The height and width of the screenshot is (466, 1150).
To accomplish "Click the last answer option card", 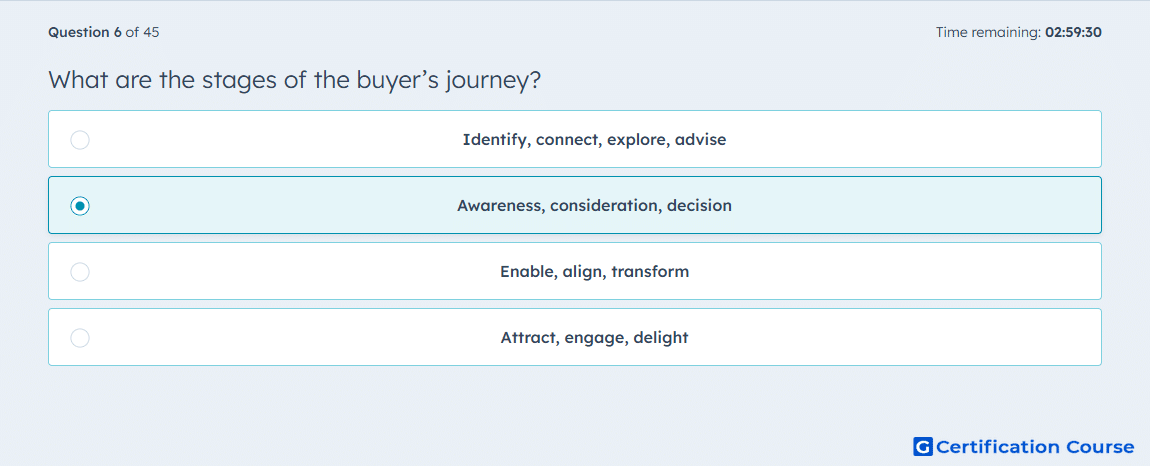I will [575, 337].
